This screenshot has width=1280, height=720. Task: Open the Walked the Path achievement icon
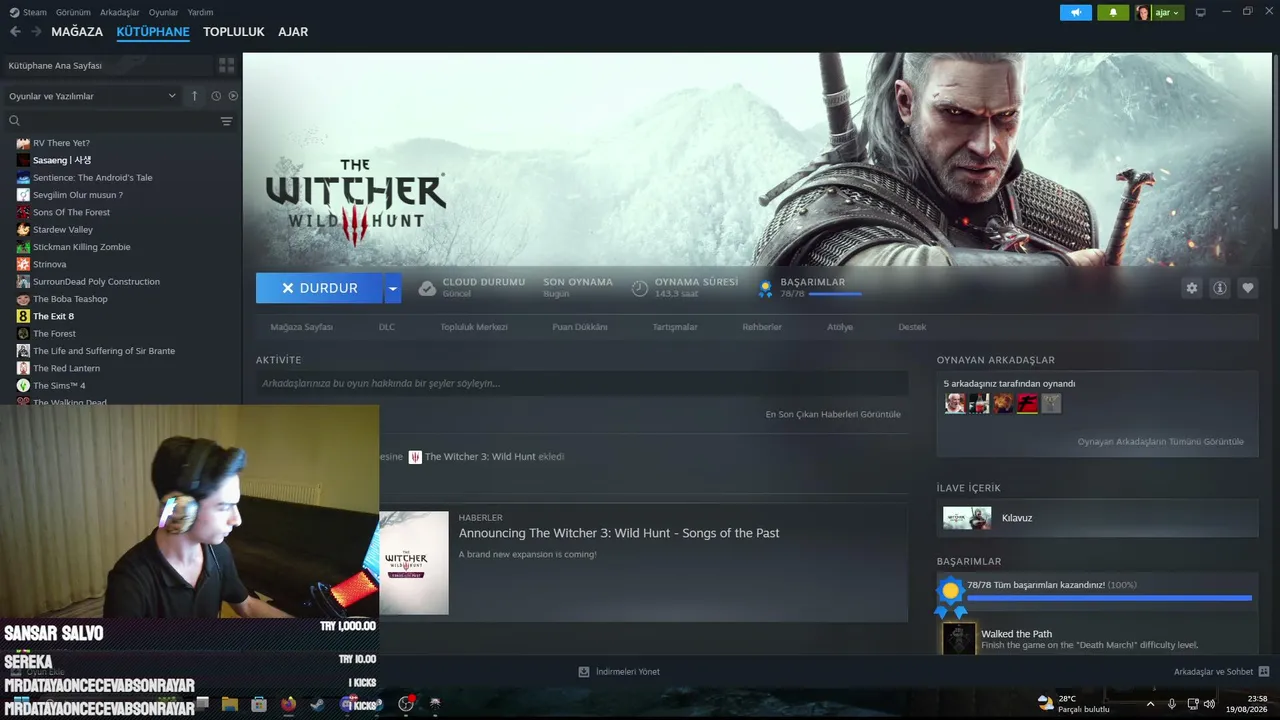click(959, 639)
